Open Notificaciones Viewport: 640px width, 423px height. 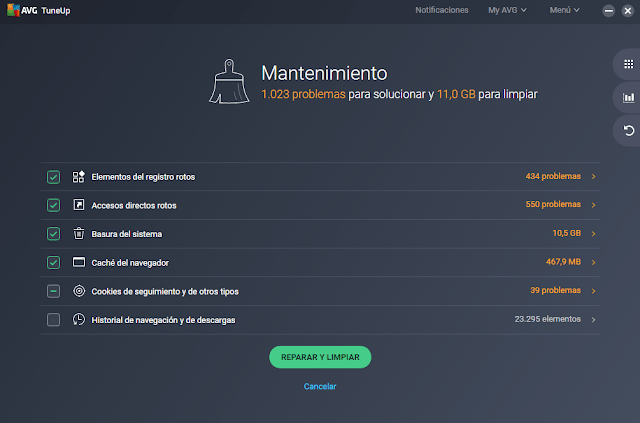442,10
